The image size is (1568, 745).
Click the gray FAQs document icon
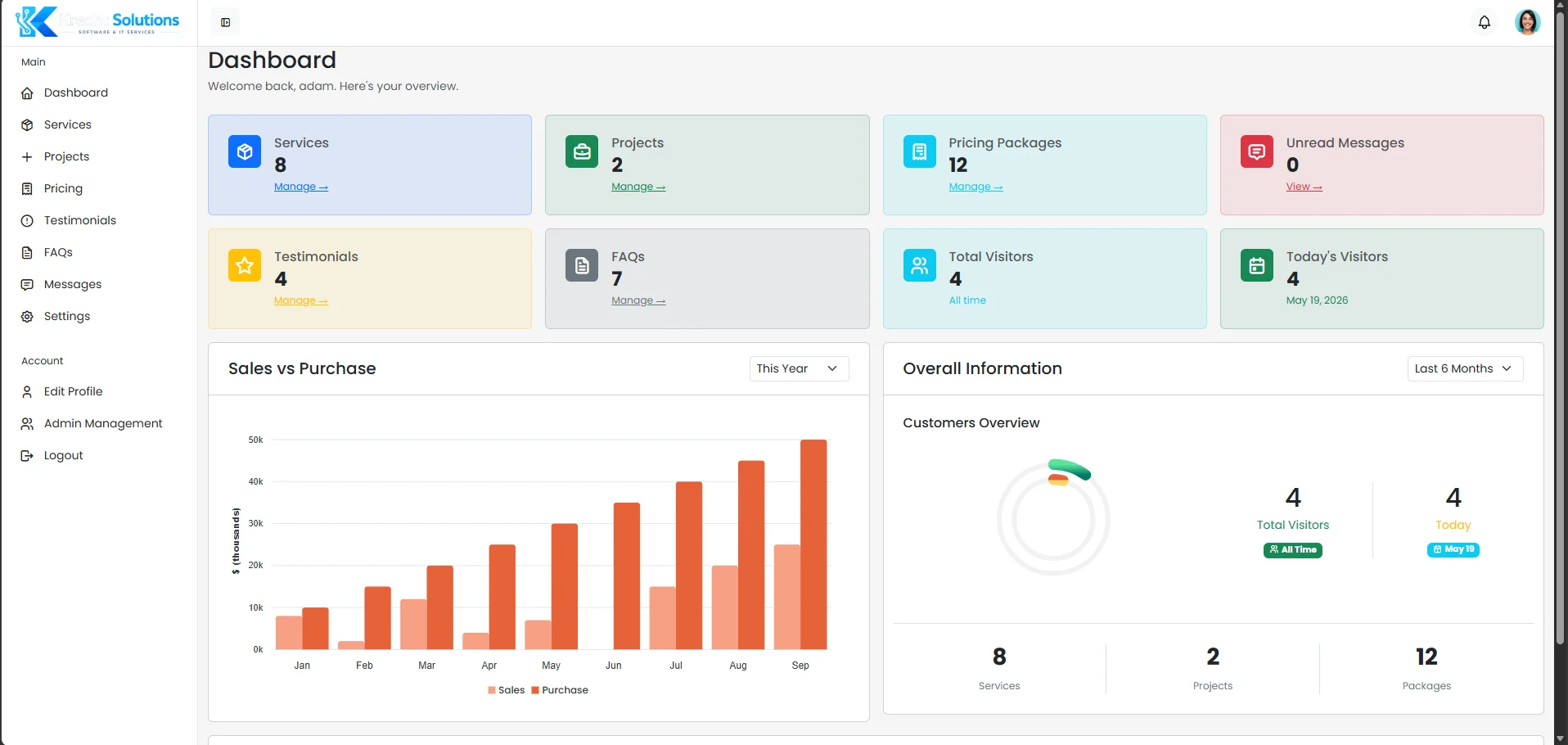[582, 265]
